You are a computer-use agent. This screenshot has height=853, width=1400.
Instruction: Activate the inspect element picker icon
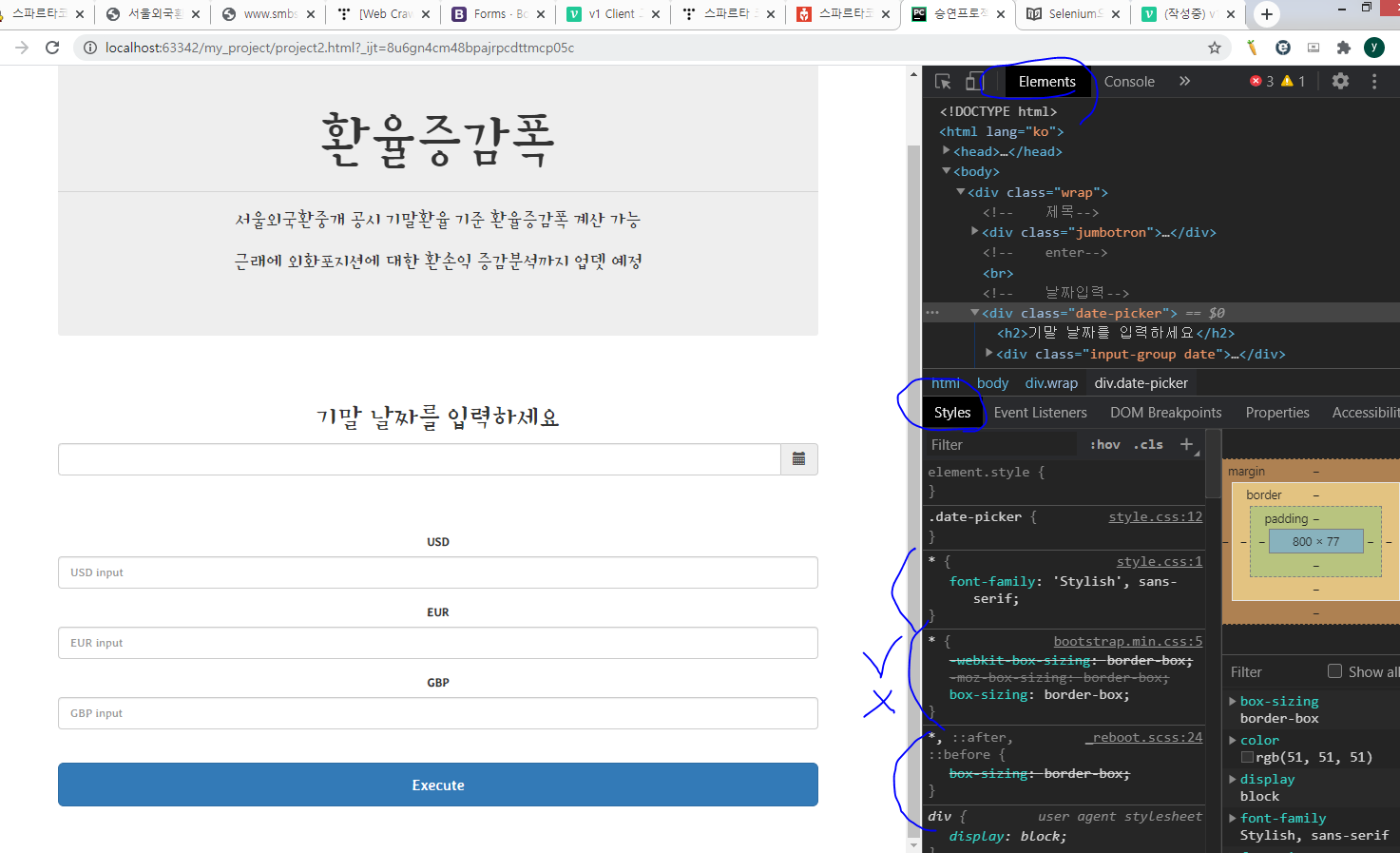tap(942, 81)
